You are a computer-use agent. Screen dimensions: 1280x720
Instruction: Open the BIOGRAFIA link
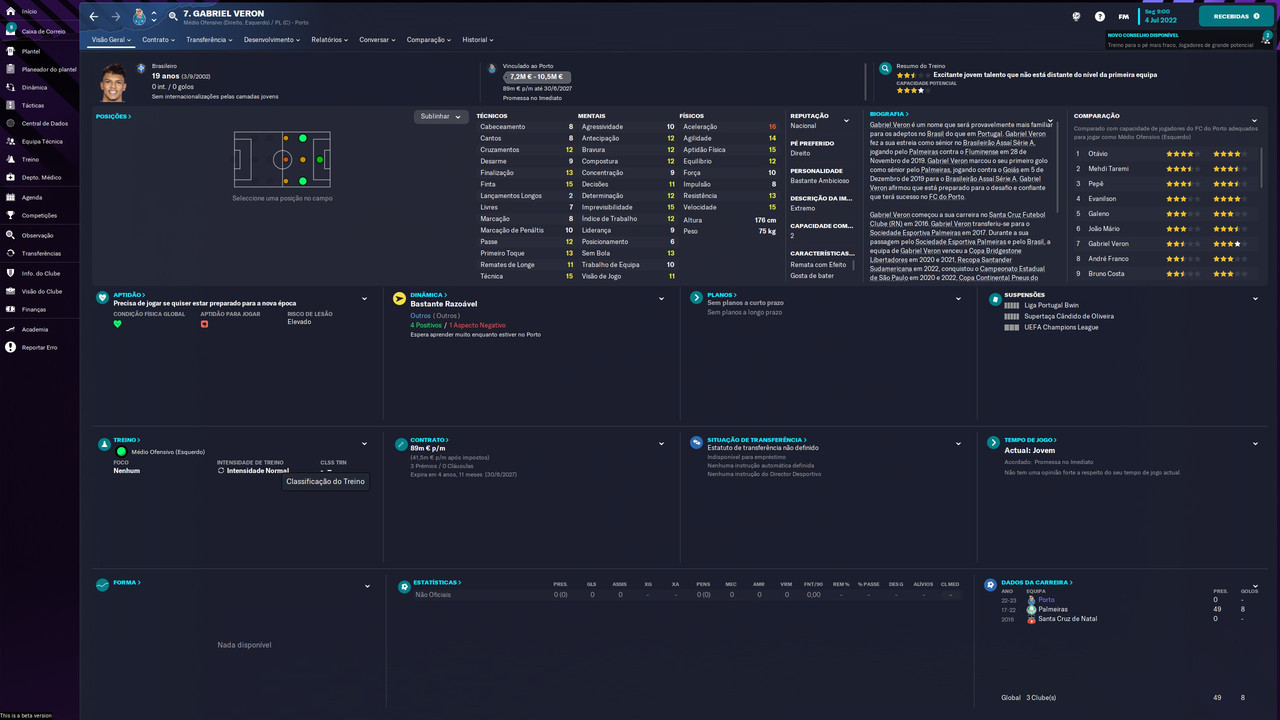click(889, 114)
